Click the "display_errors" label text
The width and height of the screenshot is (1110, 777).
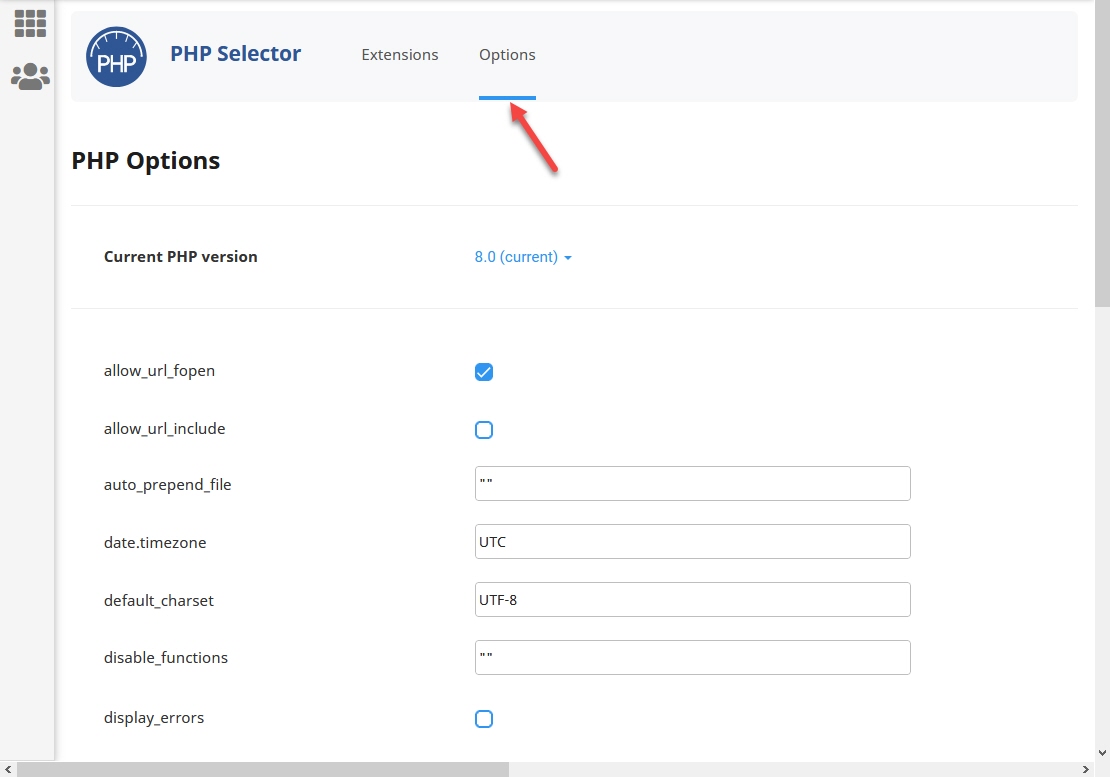[154, 718]
